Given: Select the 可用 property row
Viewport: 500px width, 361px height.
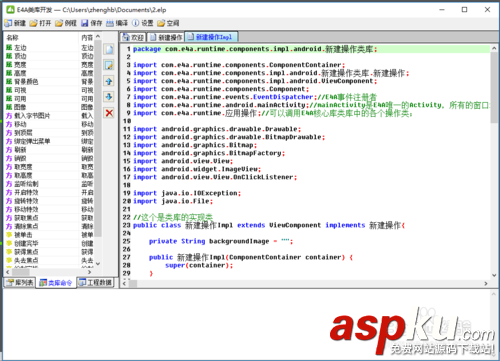Looking at the screenshot, I should (49, 99).
